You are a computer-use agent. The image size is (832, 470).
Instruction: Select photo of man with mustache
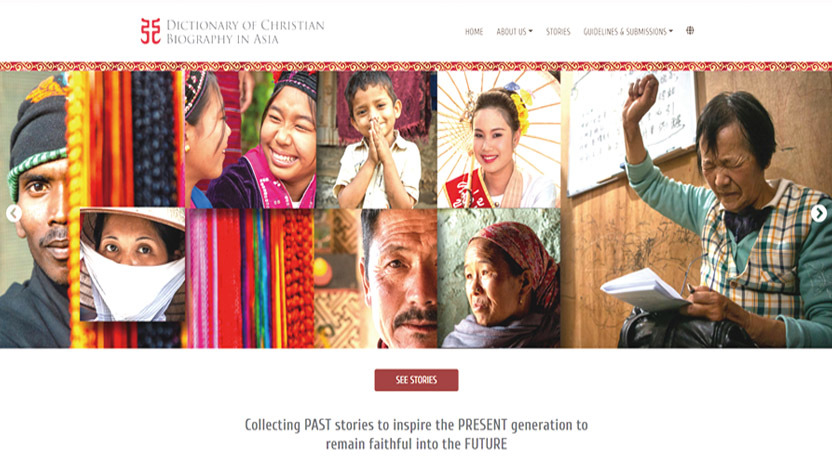click(x=376, y=278)
